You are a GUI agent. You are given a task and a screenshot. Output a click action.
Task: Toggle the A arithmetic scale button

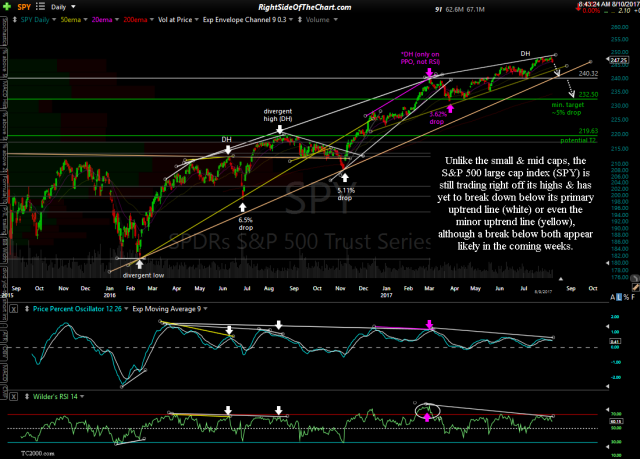point(612,297)
